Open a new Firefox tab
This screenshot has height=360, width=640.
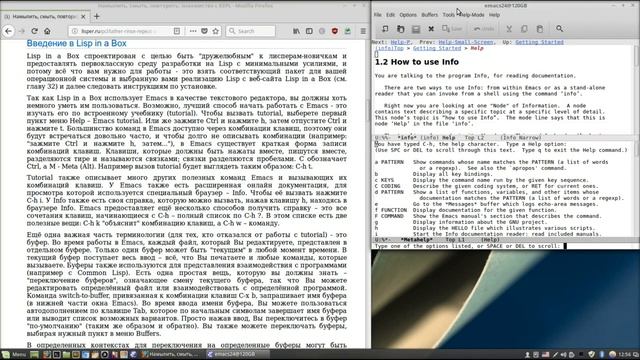point(97,16)
